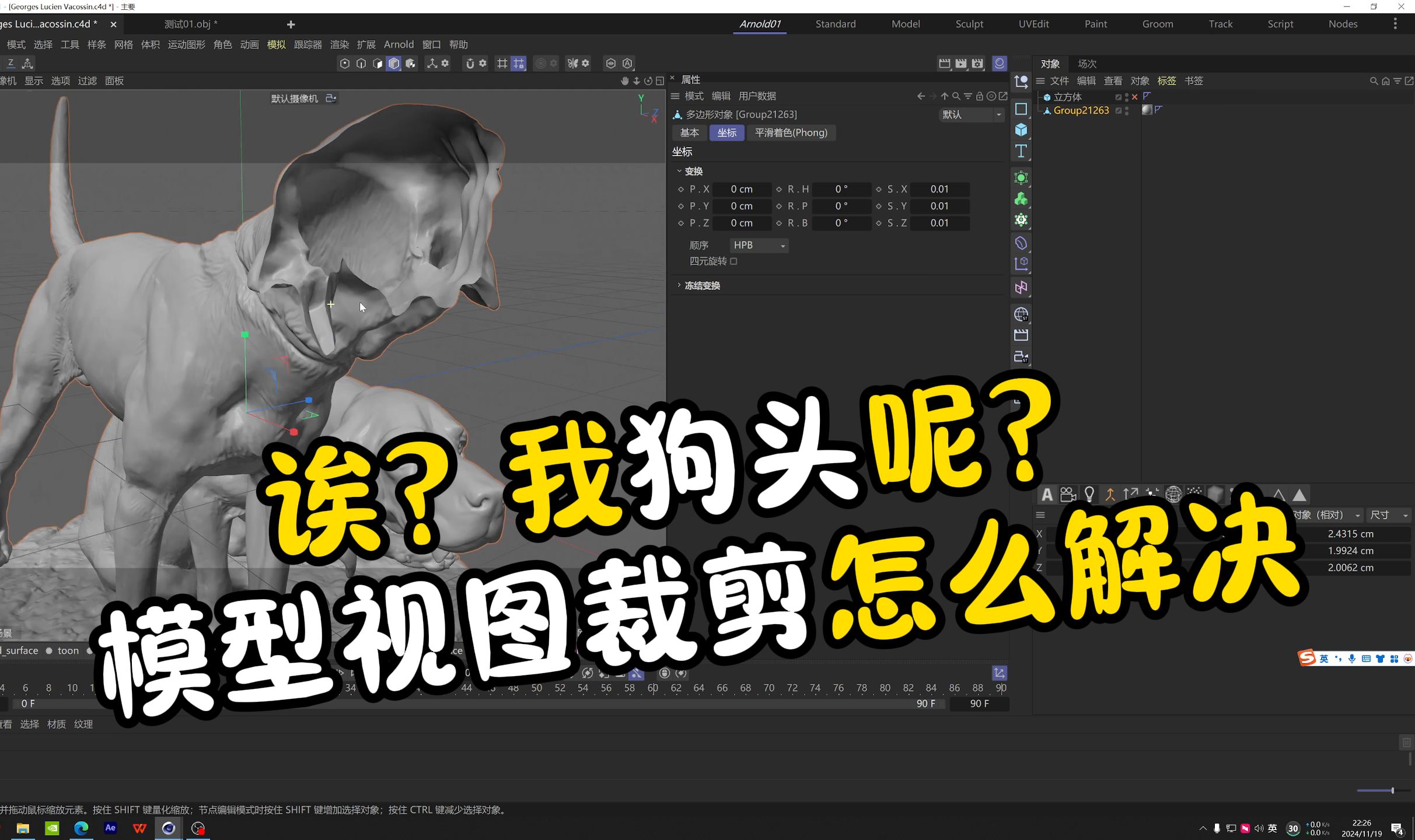Delete 立方体 using its red X button
1415x840 pixels.
tap(1135, 97)
